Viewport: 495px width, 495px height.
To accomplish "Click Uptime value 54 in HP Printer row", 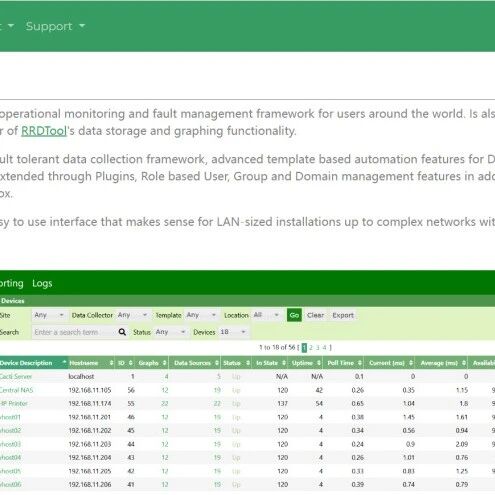I will click(319, 403).
